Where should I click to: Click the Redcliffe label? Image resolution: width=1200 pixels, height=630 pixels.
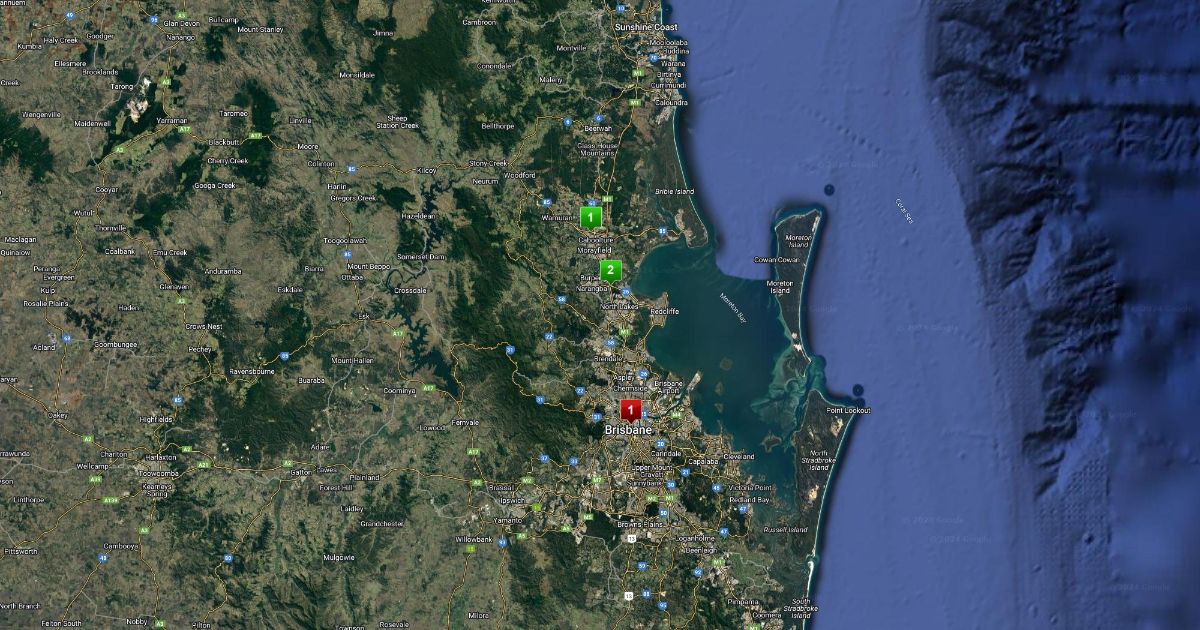(x=665, y=311)
